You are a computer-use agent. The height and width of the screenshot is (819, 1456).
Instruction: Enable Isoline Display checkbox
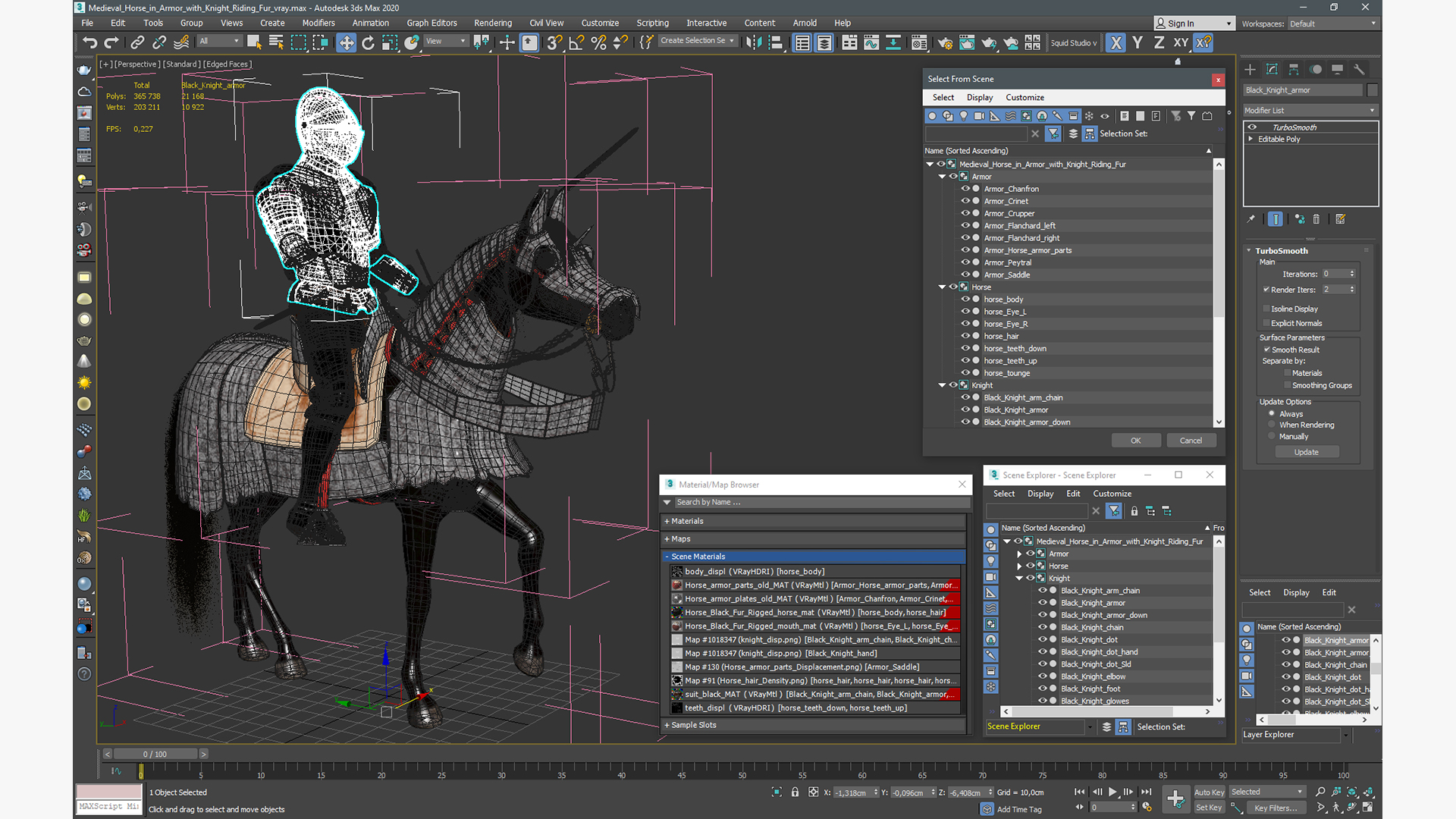point(1266,309)
